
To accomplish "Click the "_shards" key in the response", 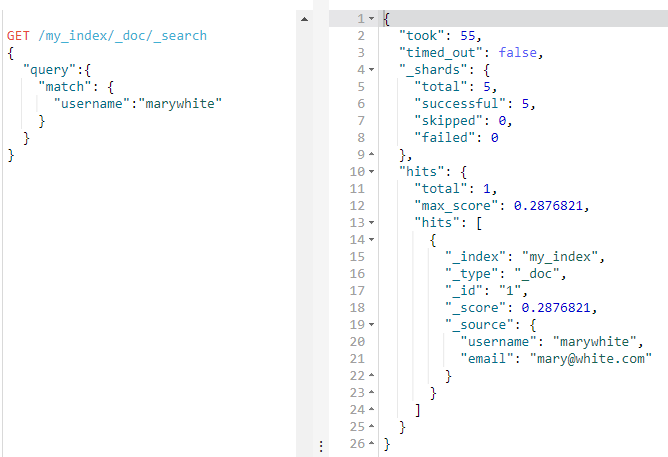I will click(x=433, y=70).
